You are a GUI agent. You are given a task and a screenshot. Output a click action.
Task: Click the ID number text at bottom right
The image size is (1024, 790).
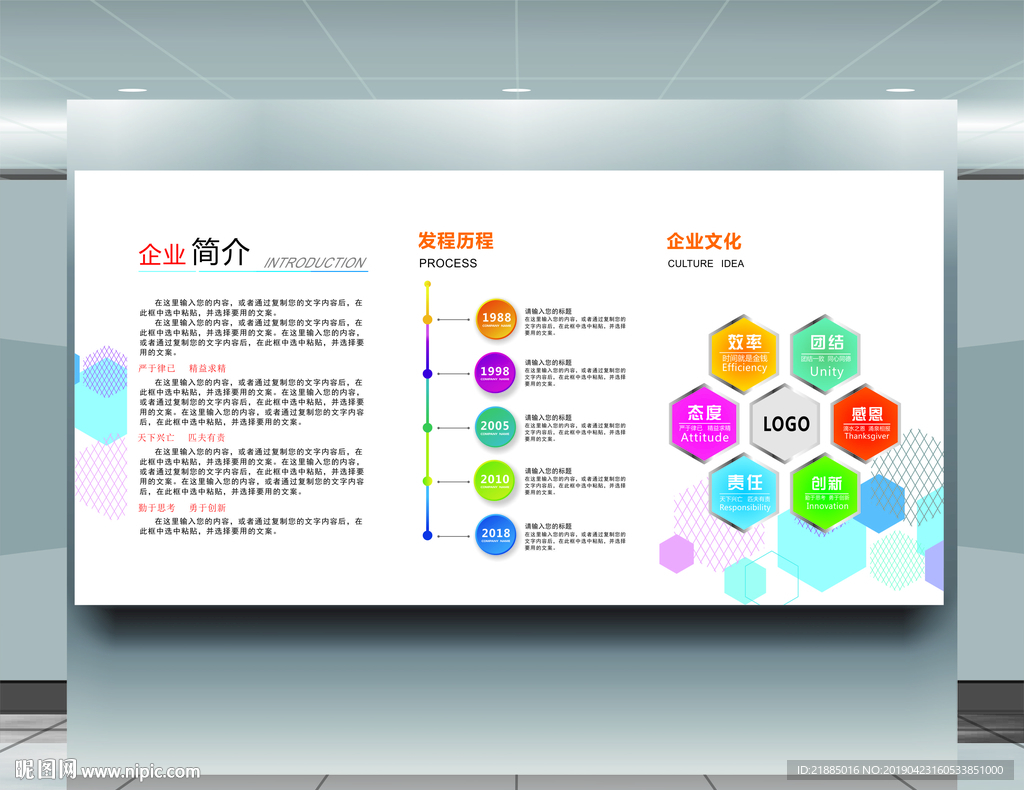(899, 770)
